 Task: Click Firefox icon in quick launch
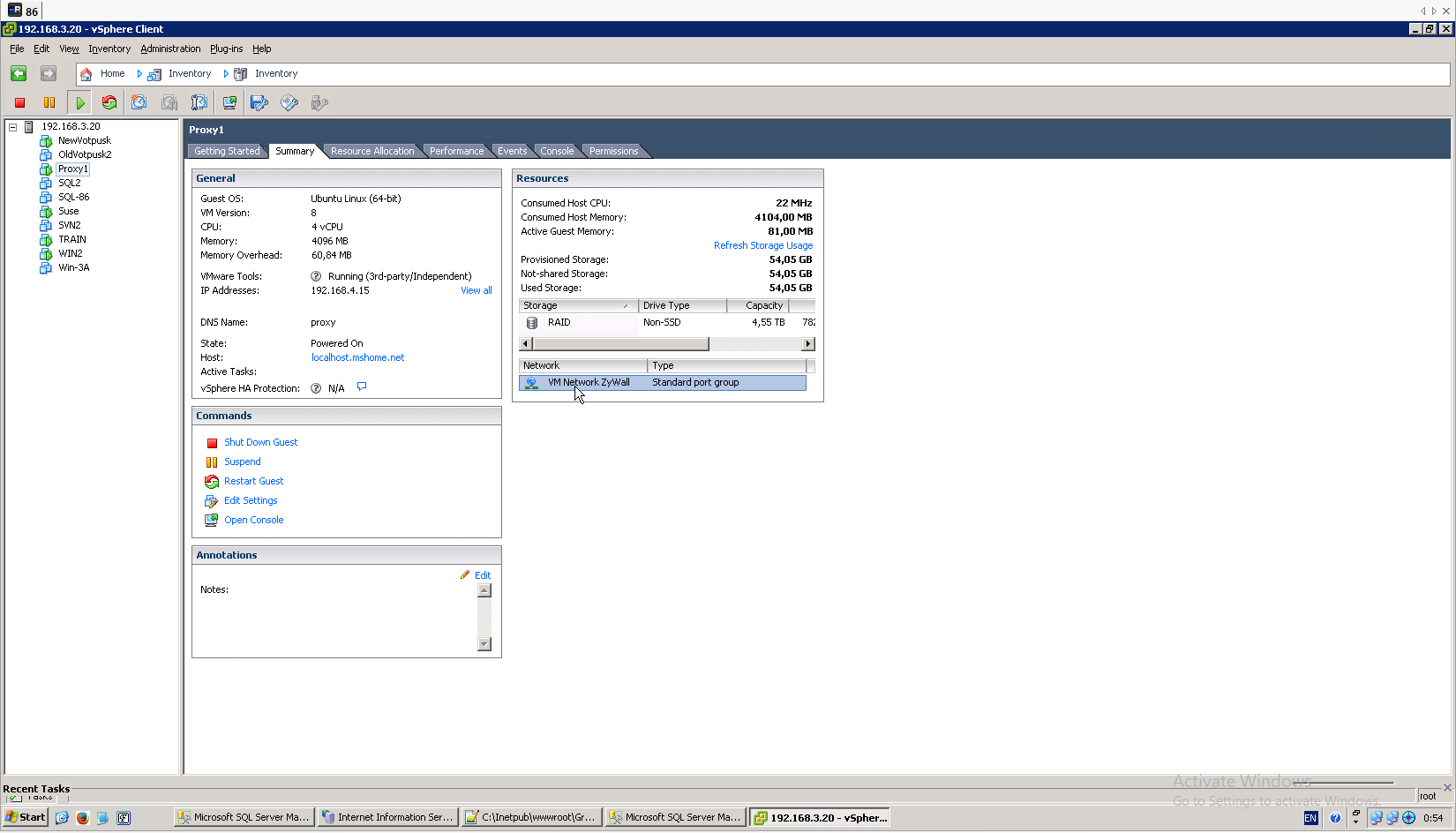pyautogui.click(x=82, y=818)
